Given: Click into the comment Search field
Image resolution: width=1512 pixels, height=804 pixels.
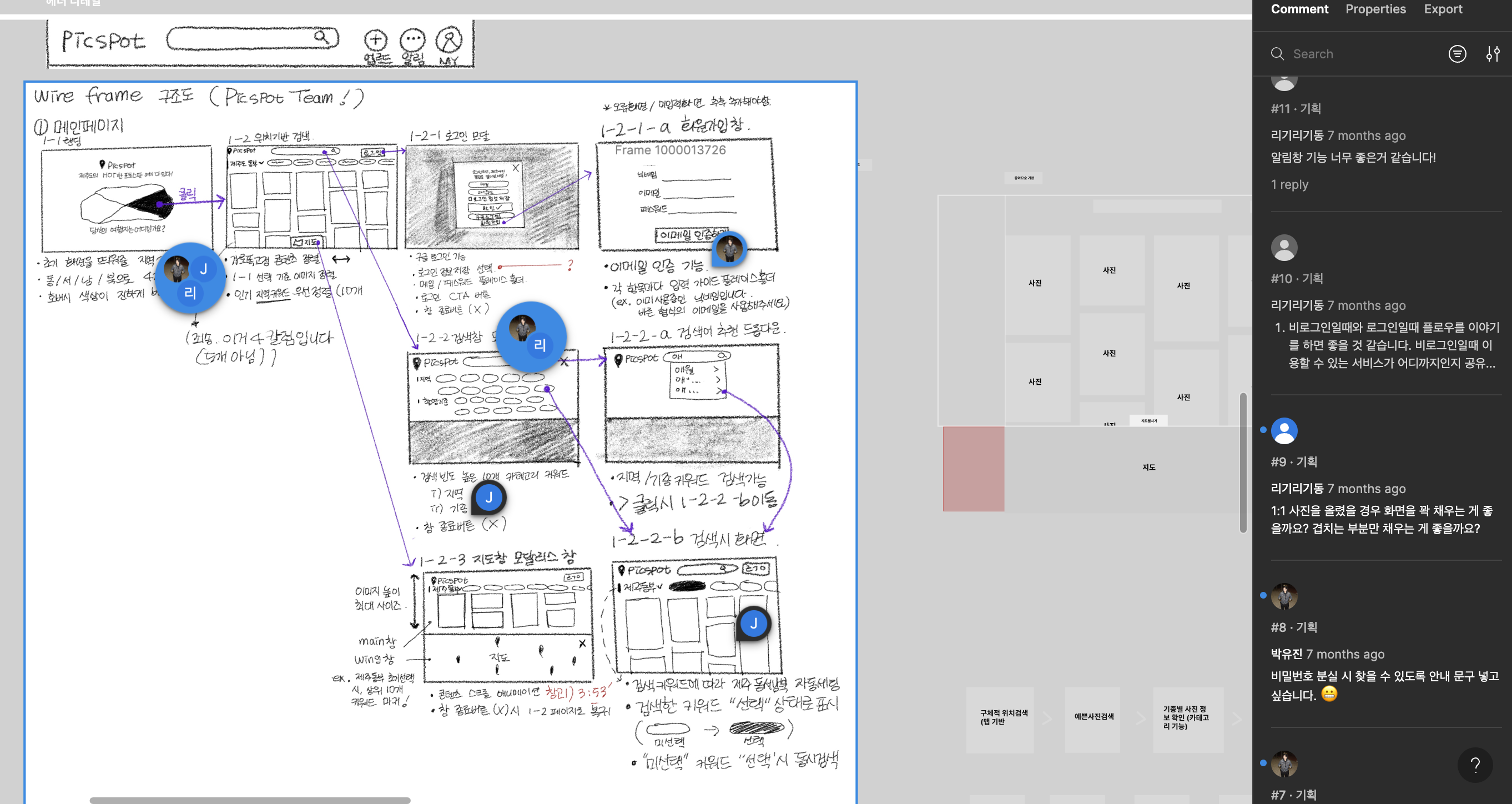Looking at the screenshot, I should click(1362, 54).
